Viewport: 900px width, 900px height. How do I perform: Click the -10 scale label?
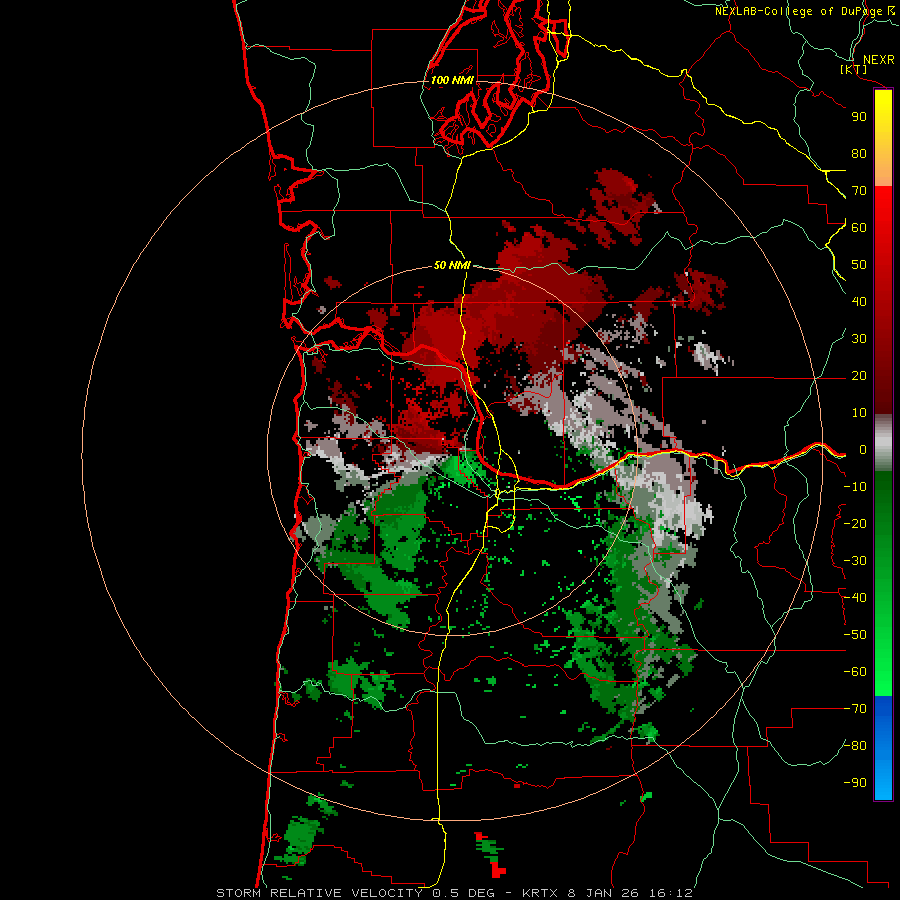855,487
